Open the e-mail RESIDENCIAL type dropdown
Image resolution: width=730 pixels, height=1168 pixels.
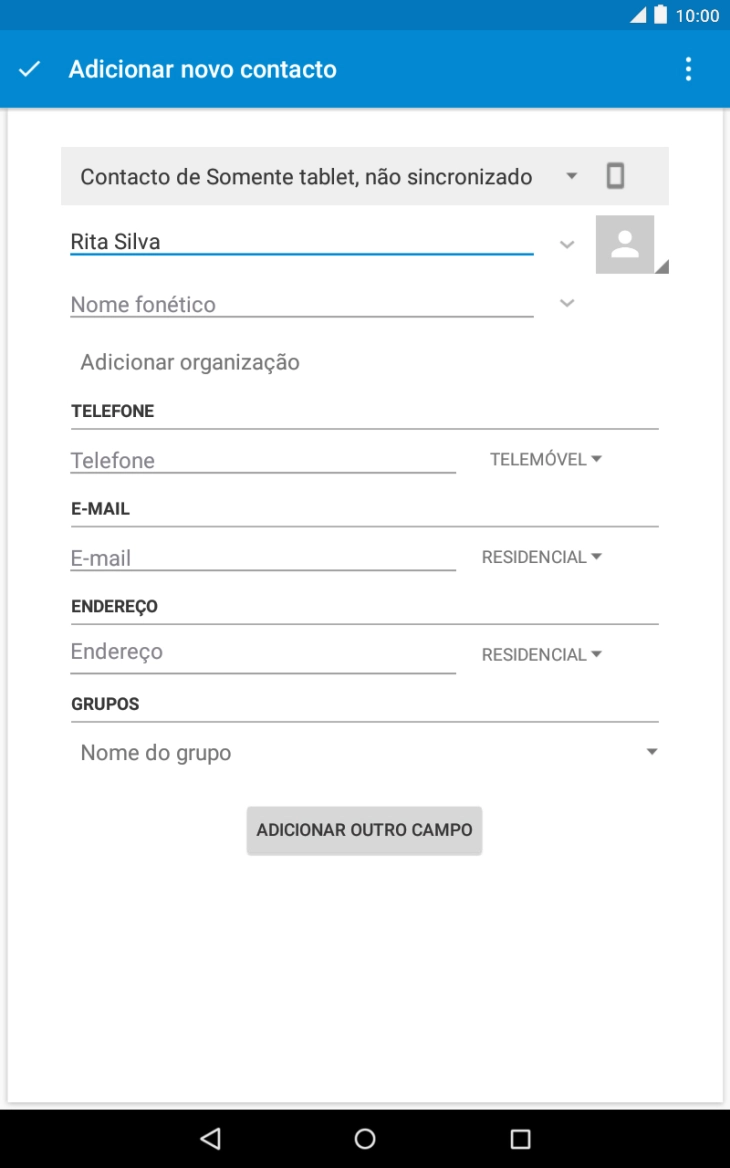click(542, 557)
